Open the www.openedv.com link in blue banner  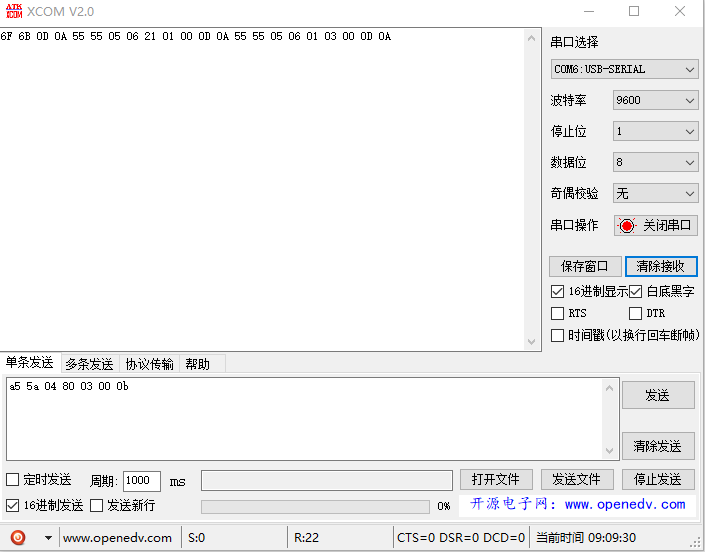(625, 504)
